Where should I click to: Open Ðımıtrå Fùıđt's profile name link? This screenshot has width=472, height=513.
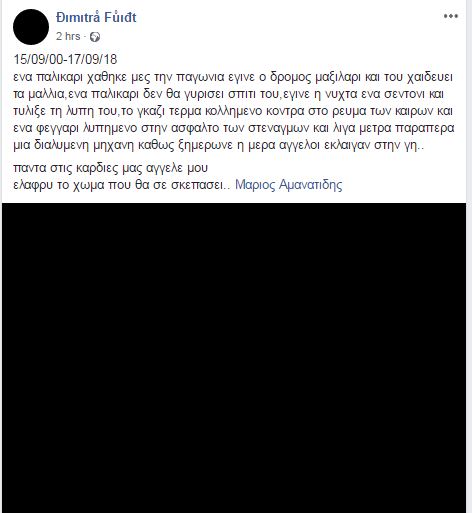click(96, 18)
